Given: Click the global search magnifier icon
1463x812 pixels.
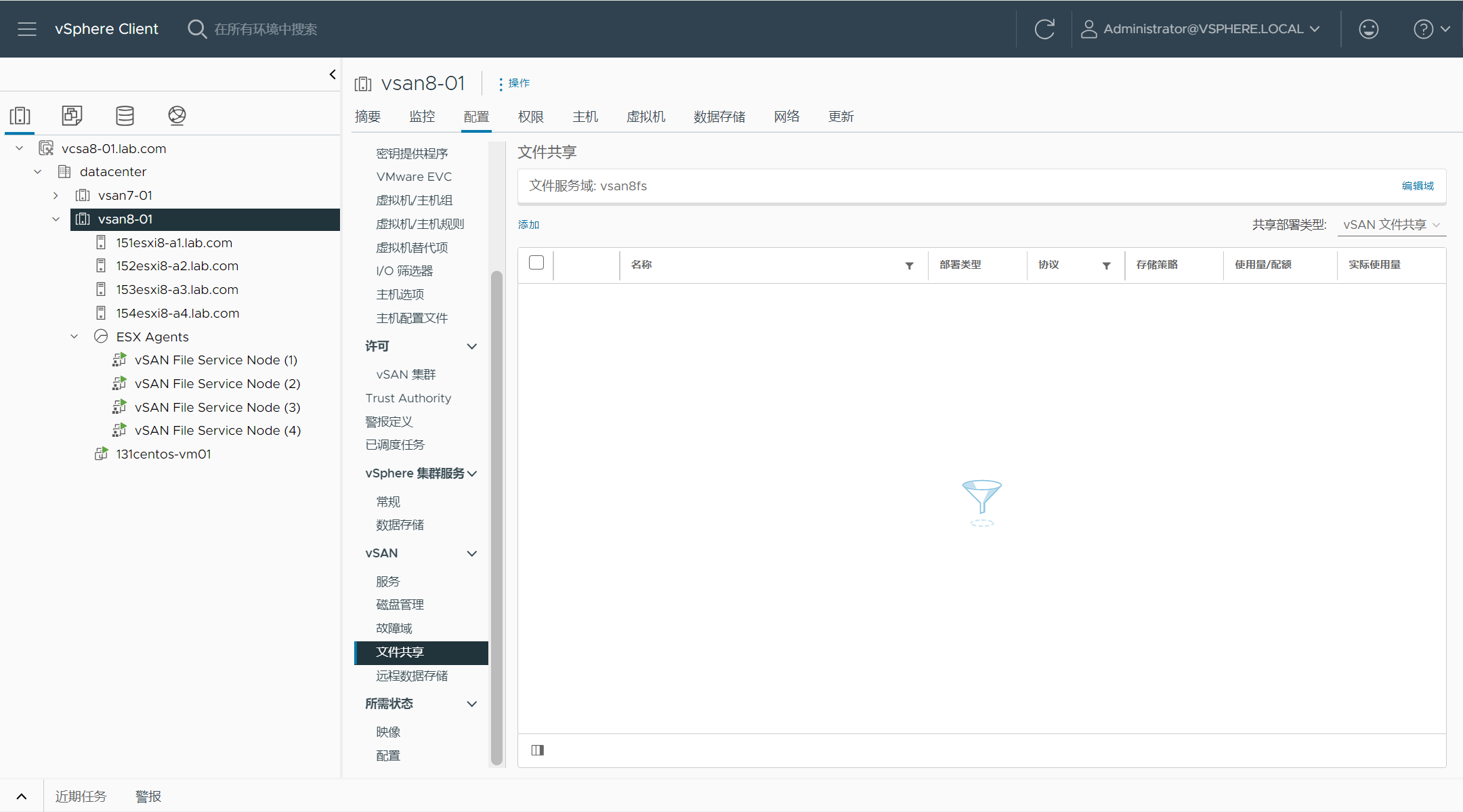Looking at the screenshot, I should coord(196,29).
